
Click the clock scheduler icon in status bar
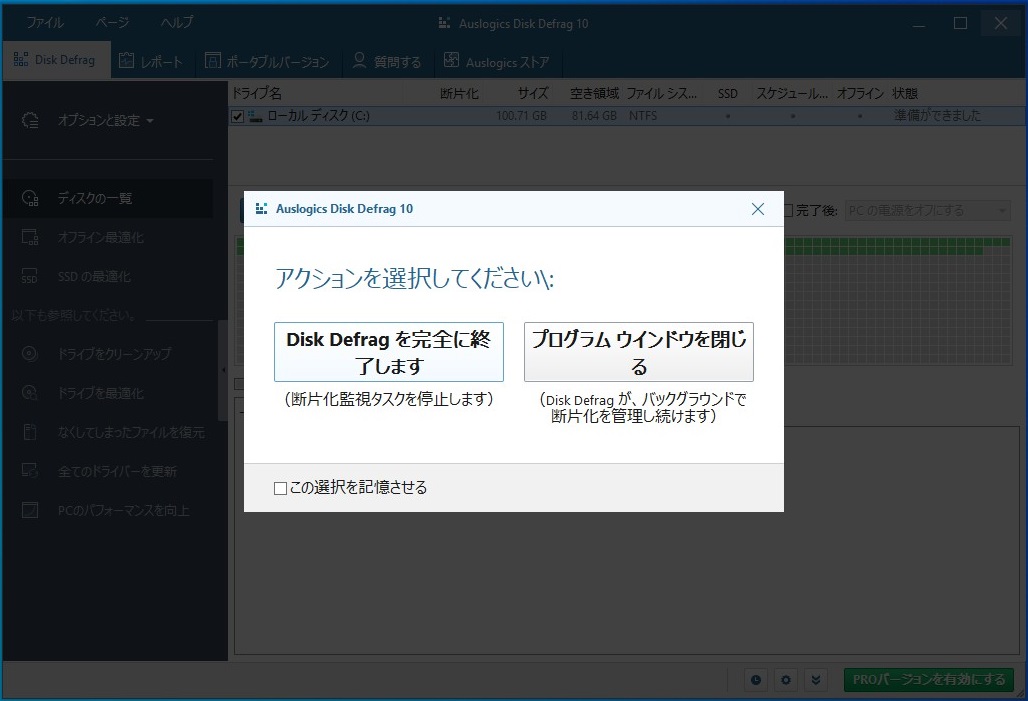click(x=755, y=680)
